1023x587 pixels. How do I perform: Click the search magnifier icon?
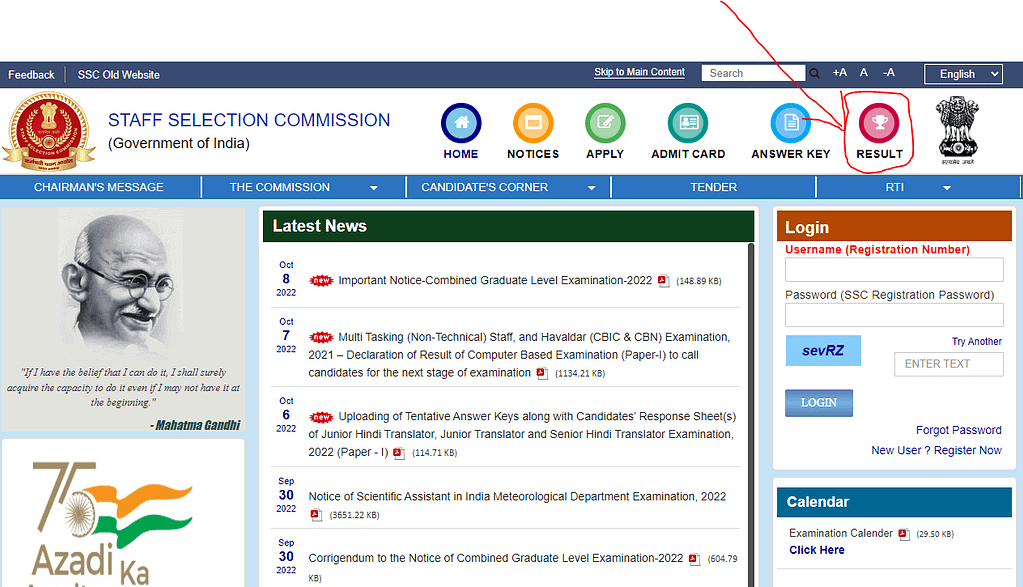click(814, 74)
